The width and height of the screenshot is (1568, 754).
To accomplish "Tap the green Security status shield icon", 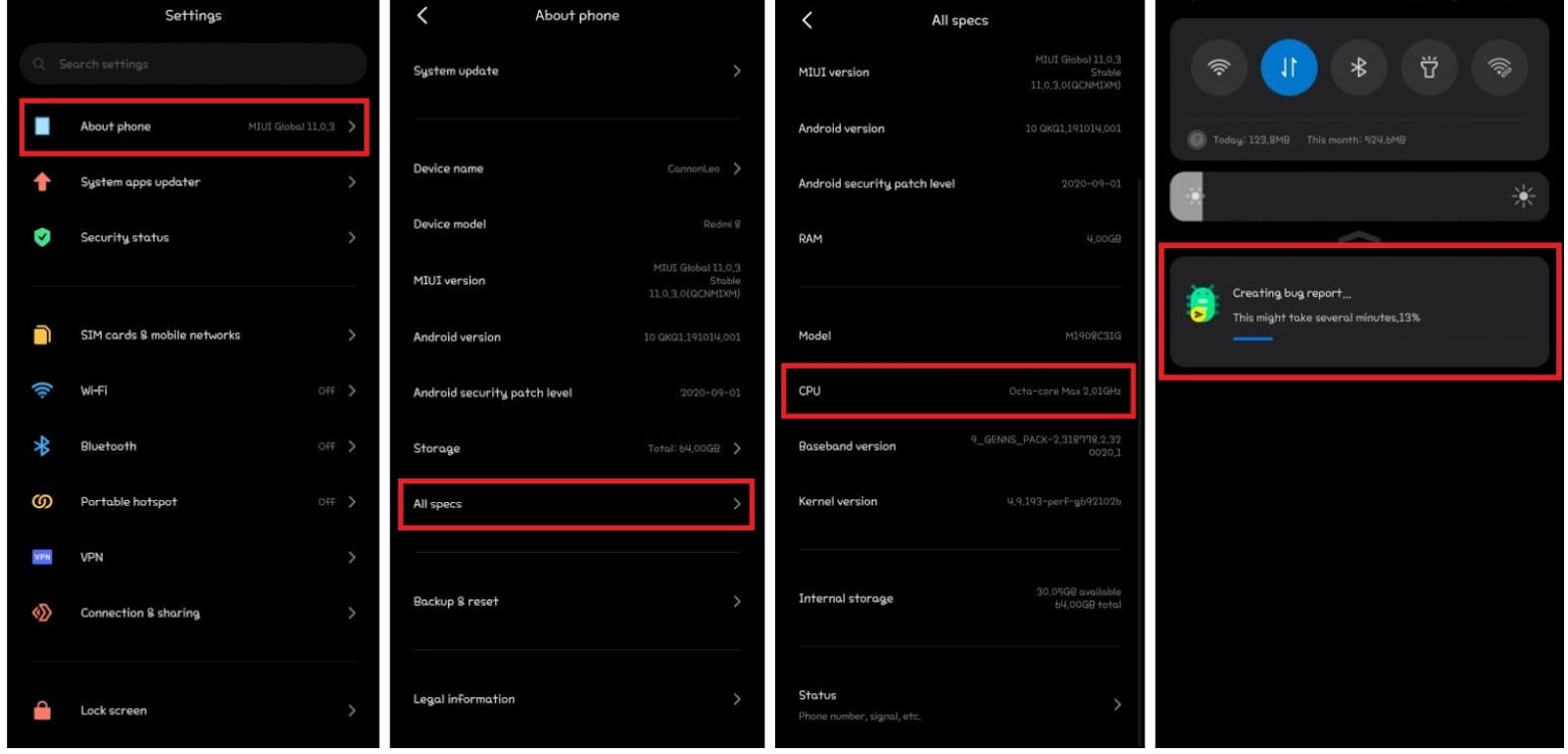I will 42,237.
